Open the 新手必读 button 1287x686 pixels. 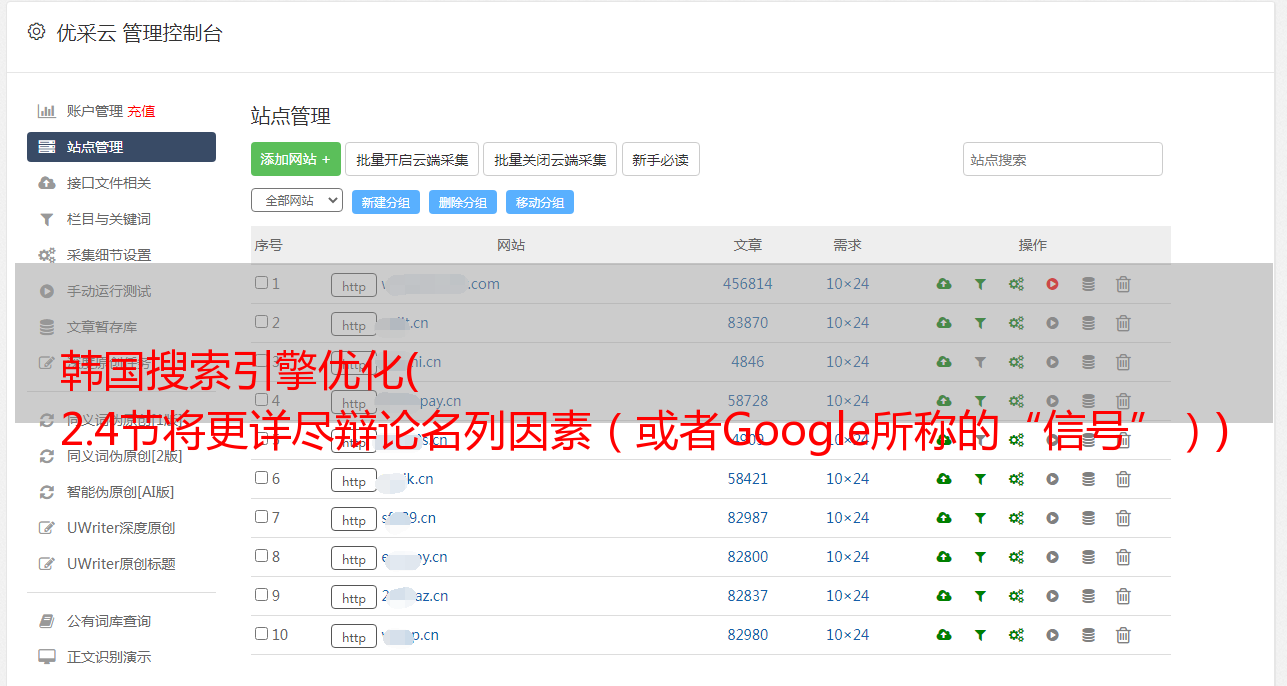660,159
